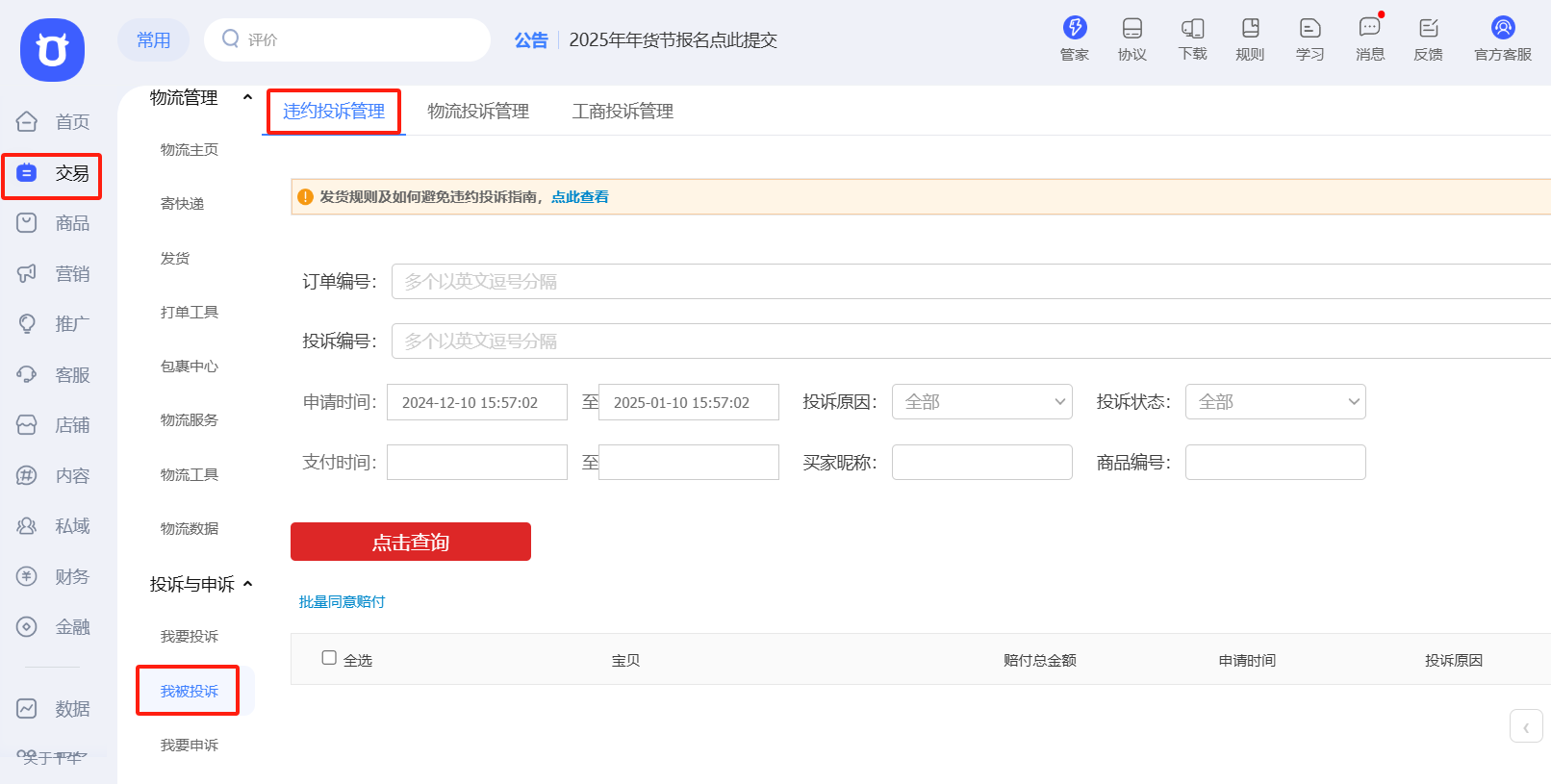Click the 批量同意赔付 link
Screen dimensions: 1551x784
point(342,602)
